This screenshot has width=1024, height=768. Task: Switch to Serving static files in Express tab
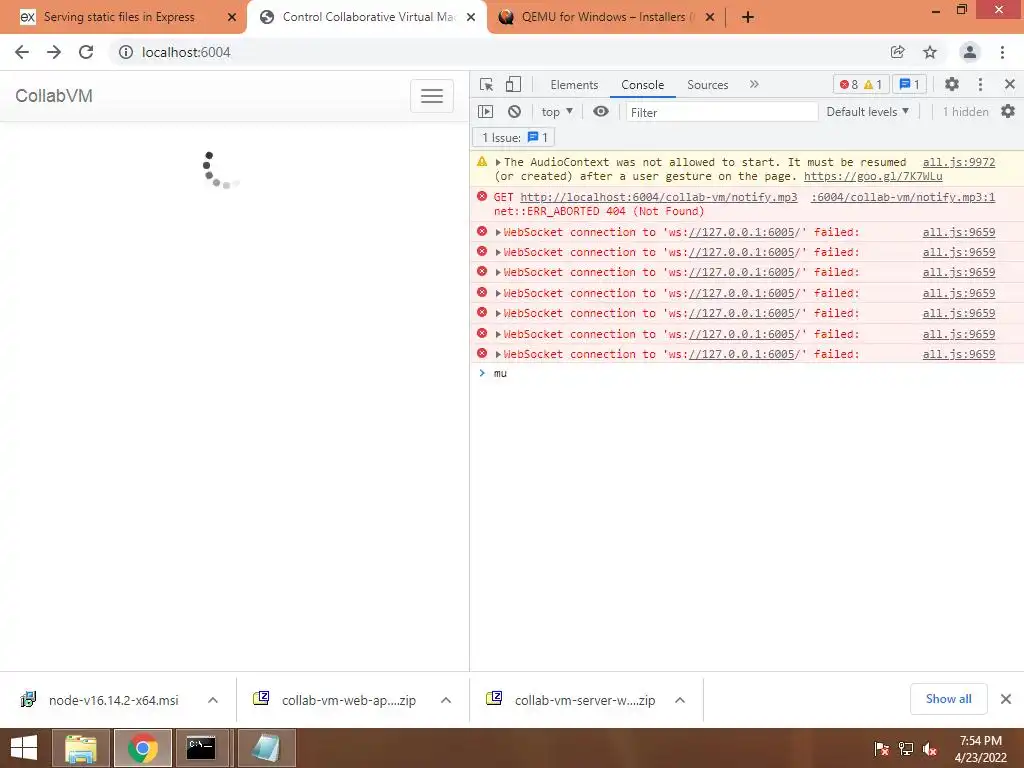pos(119,18)
